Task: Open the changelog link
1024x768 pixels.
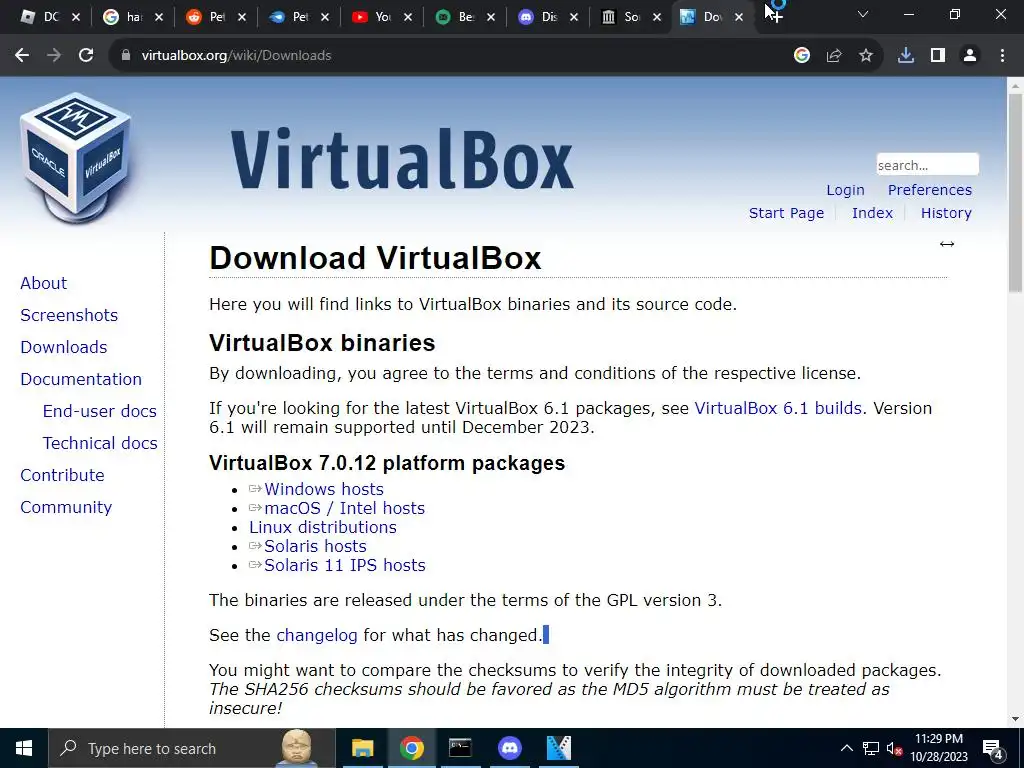Action: 317,635
